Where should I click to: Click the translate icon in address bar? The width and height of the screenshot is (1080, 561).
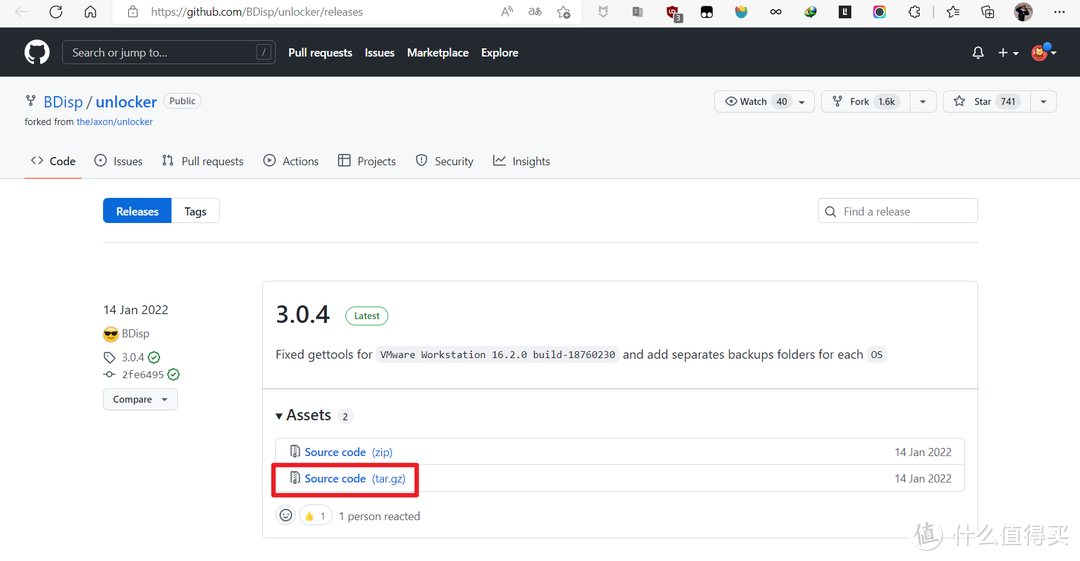click(535, 12)
